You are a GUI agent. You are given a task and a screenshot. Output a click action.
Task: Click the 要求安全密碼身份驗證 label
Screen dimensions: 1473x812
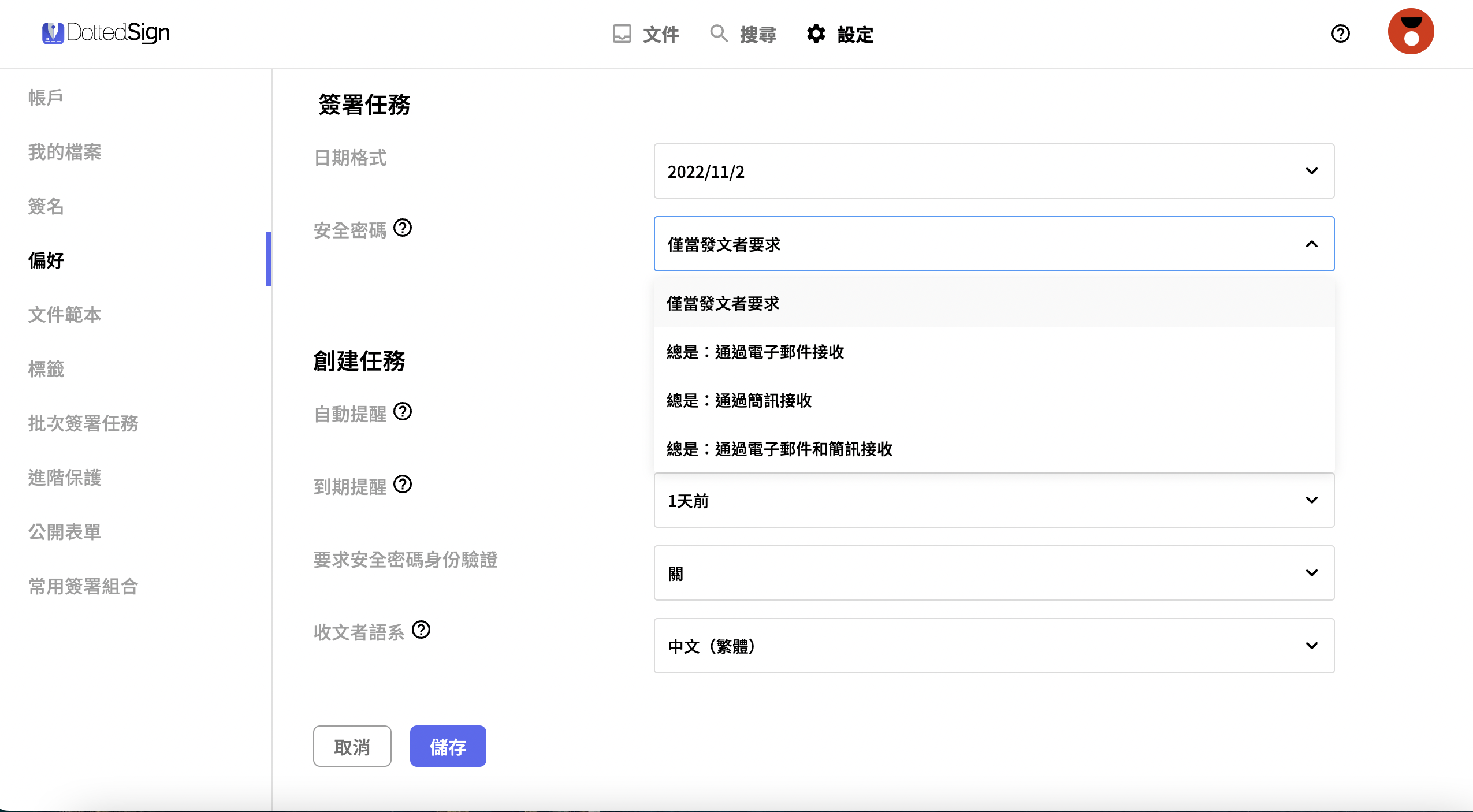click(x=406, y=560)
